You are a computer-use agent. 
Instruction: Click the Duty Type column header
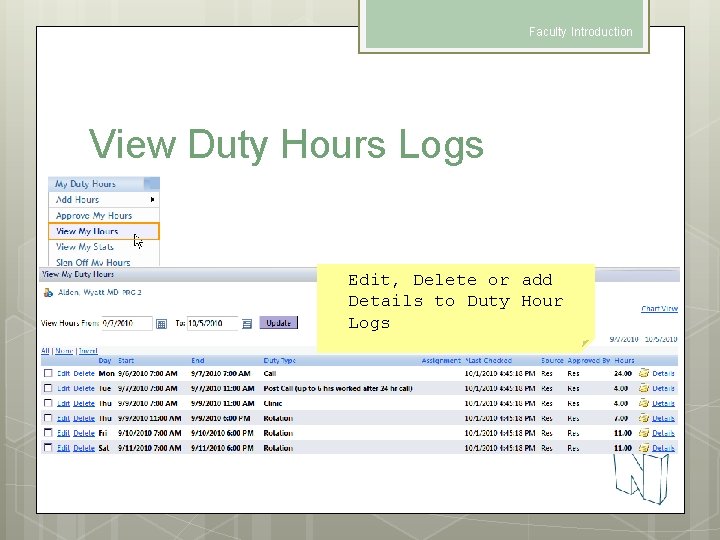pyautogui.click(x=280, y=361)
